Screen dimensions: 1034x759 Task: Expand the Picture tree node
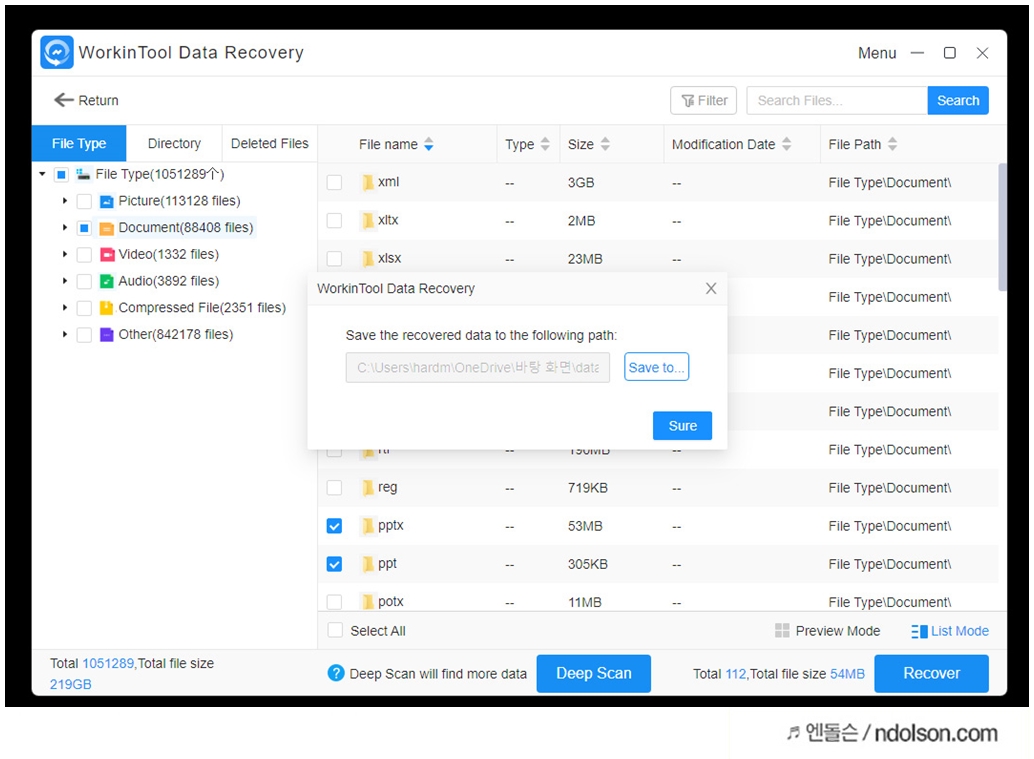click(65, 200)
